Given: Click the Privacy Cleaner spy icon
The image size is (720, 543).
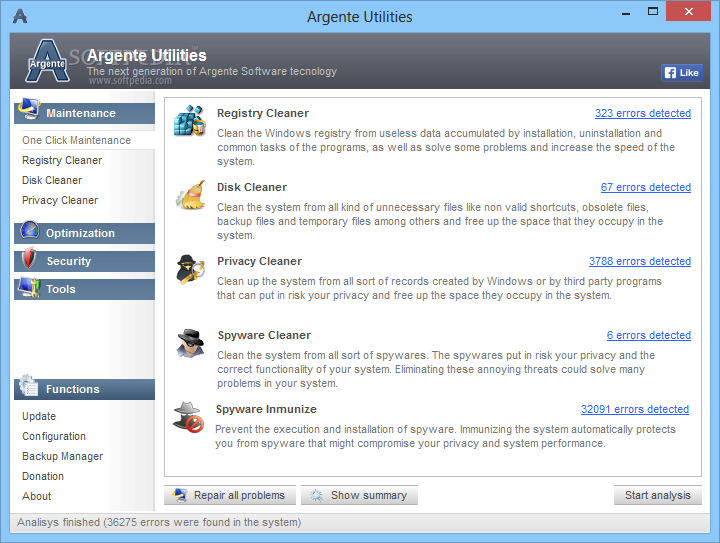Looking at the screenshot, I should point(190,269).
